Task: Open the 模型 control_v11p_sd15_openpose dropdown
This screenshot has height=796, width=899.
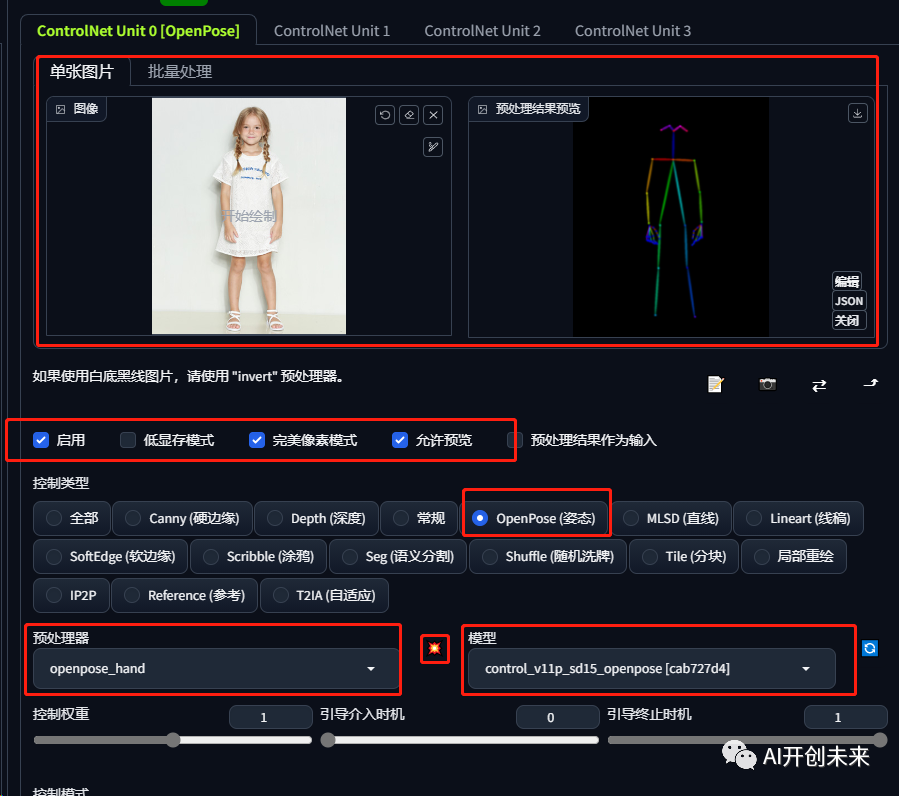Action: [652, 669]
